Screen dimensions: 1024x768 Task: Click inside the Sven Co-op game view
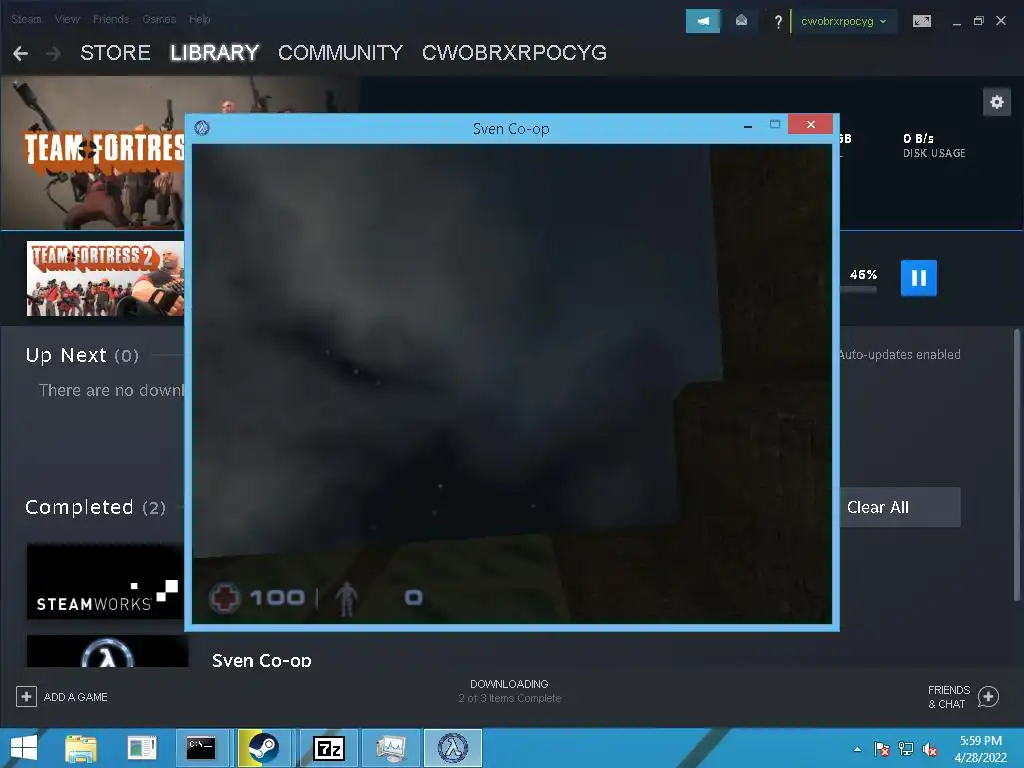click(x=512, y=383)
